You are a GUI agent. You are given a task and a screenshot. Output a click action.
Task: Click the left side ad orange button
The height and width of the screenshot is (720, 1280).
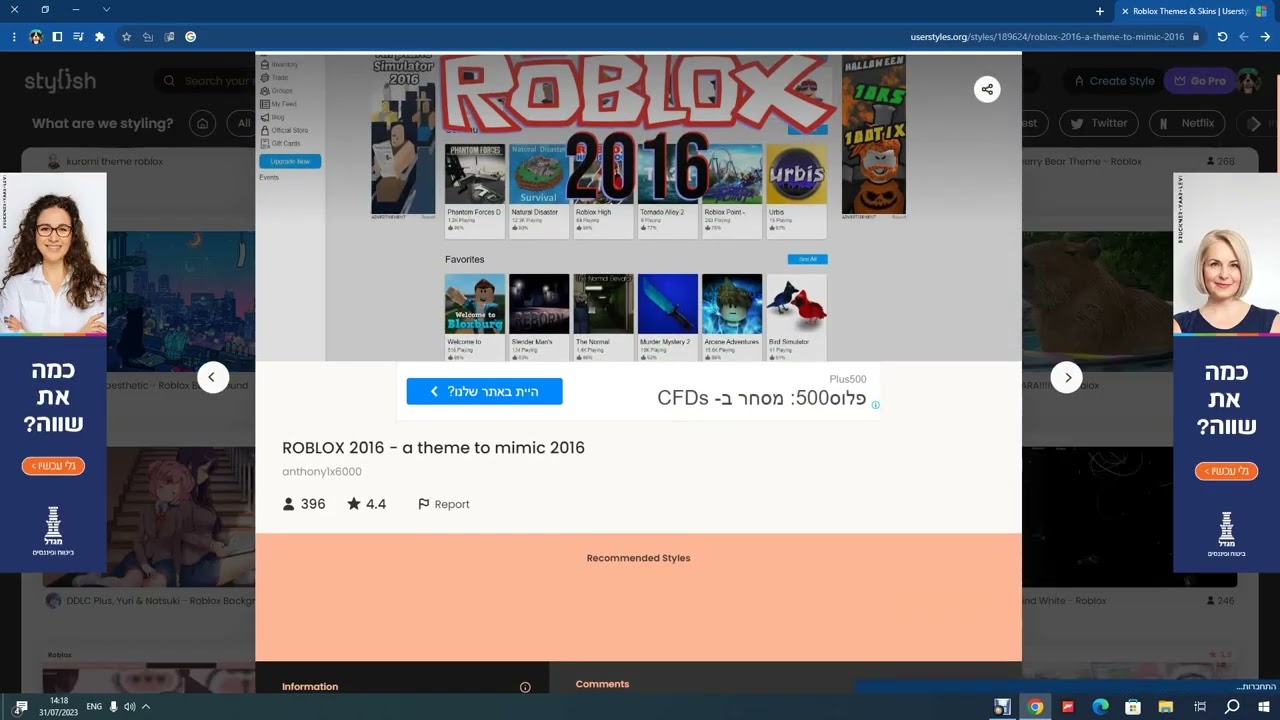[x=53, y=466]
